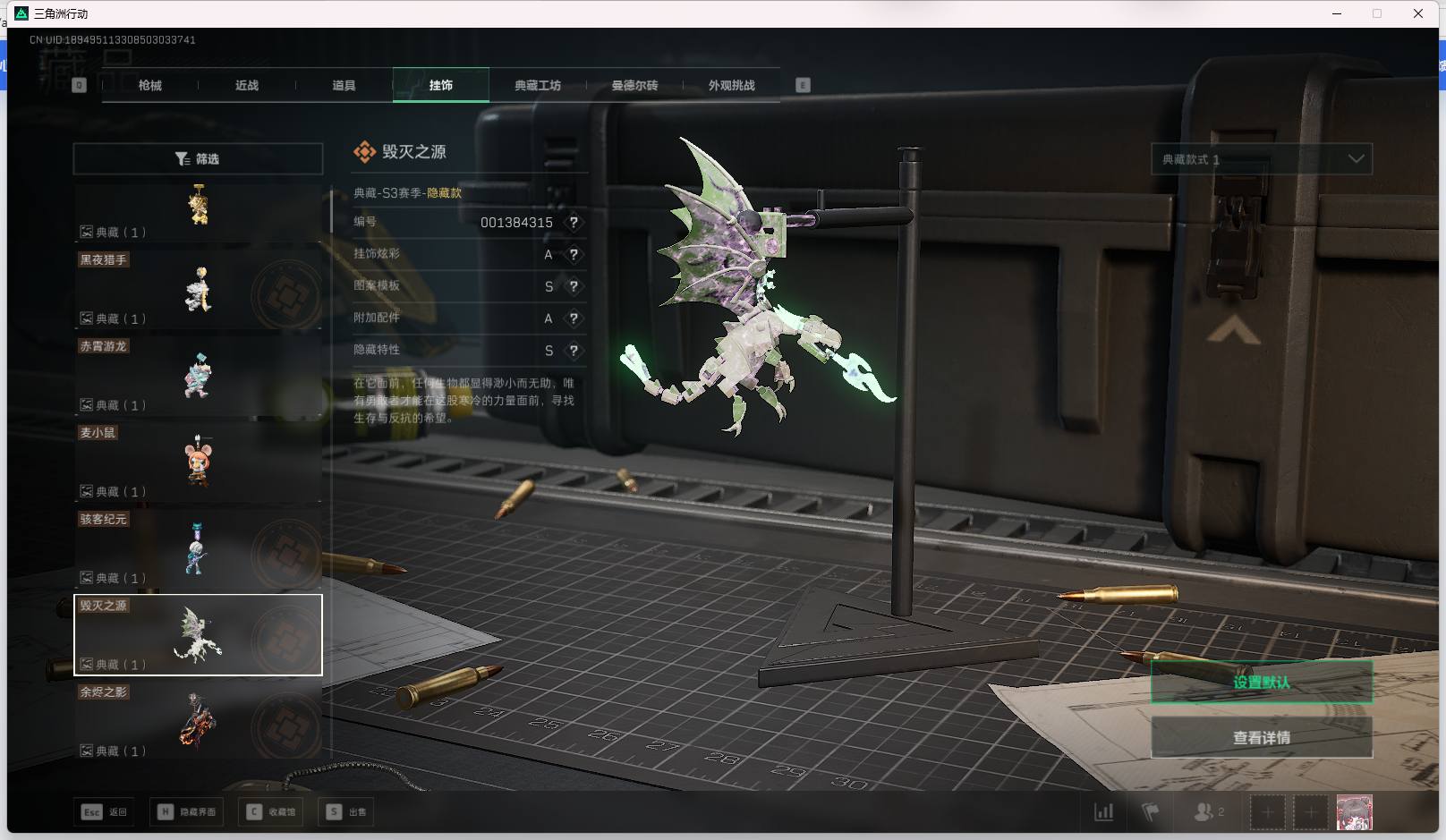Click the 典藏 image icon under 赤霄游龙
The height and width of the screenshot is (840, 1446).
click(87, 405)
